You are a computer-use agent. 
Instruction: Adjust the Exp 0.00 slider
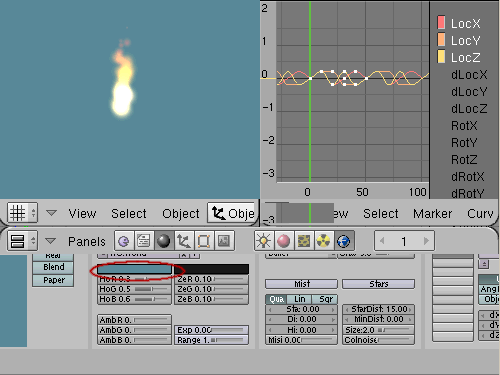212,330
